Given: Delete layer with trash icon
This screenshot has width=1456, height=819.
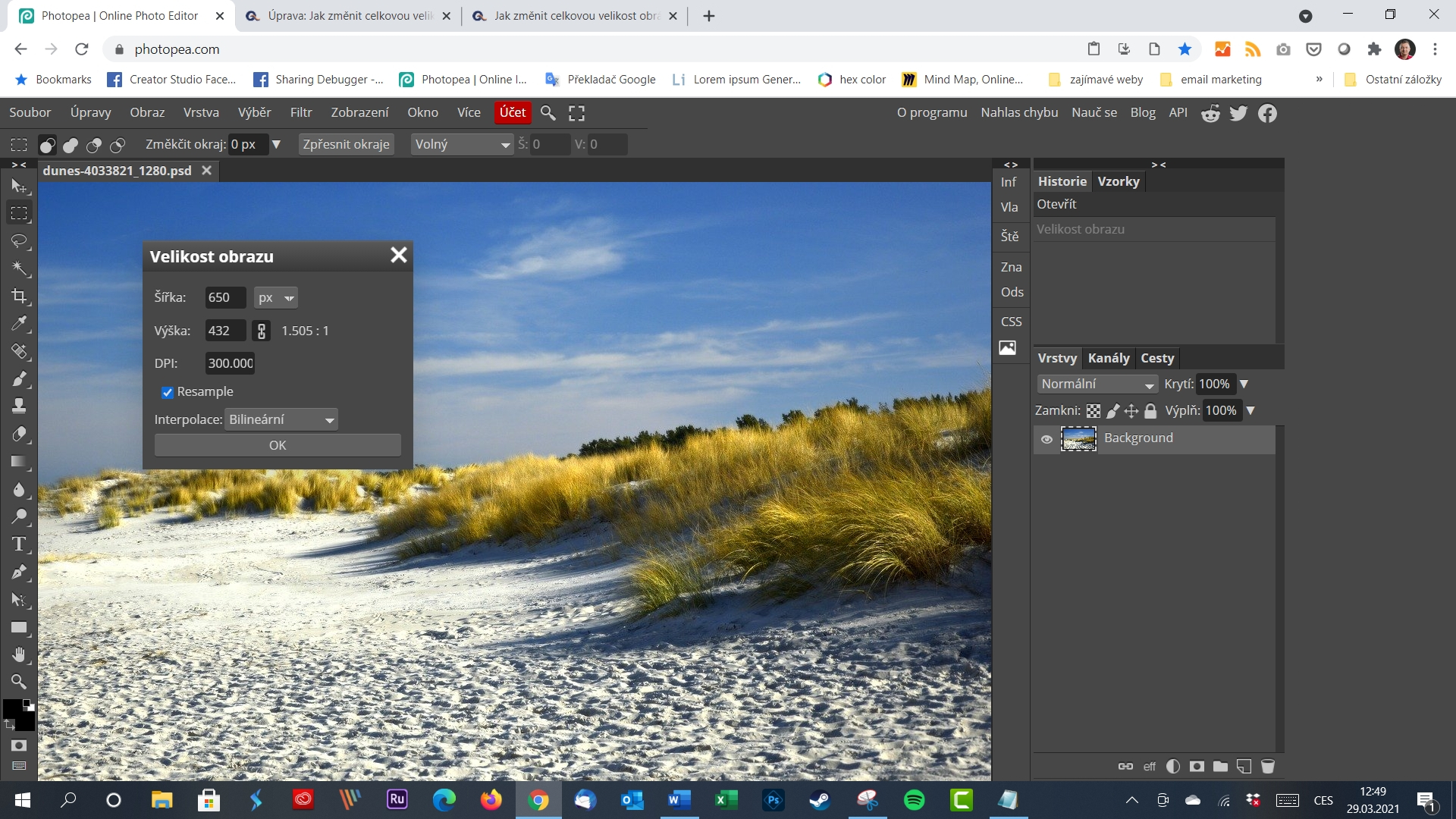Looking at the screenshot, I should (1267, 766).
